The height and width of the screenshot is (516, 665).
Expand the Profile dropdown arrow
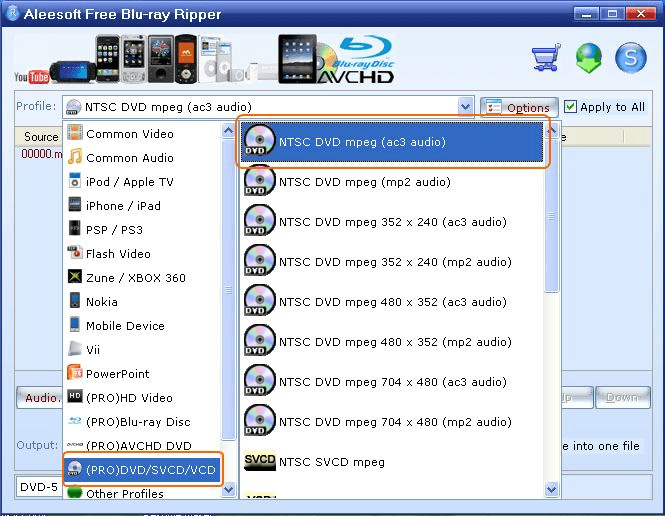click(465, 106)
